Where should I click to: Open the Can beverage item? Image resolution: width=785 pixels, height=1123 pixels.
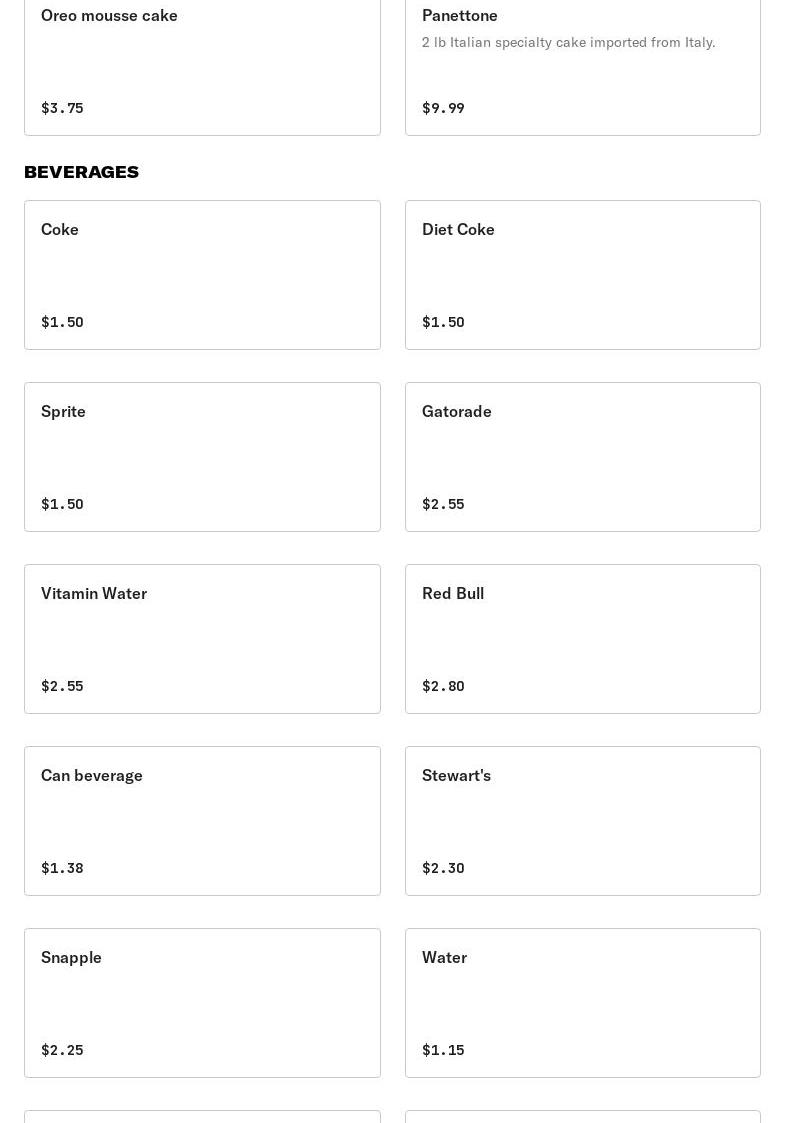(x=202, y=820)
